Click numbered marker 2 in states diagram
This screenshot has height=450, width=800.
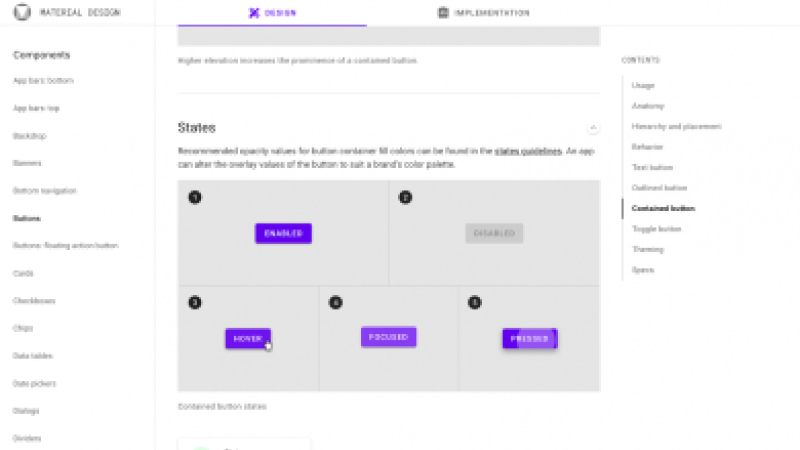[405, 197]
